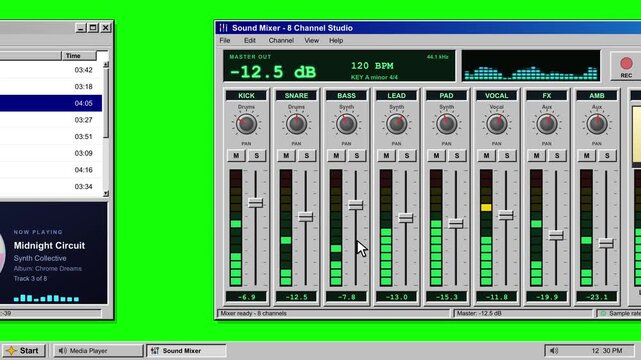Screen dimensions: 641x360
Task: Mute the PAD channel
Action: coord(436,156)
